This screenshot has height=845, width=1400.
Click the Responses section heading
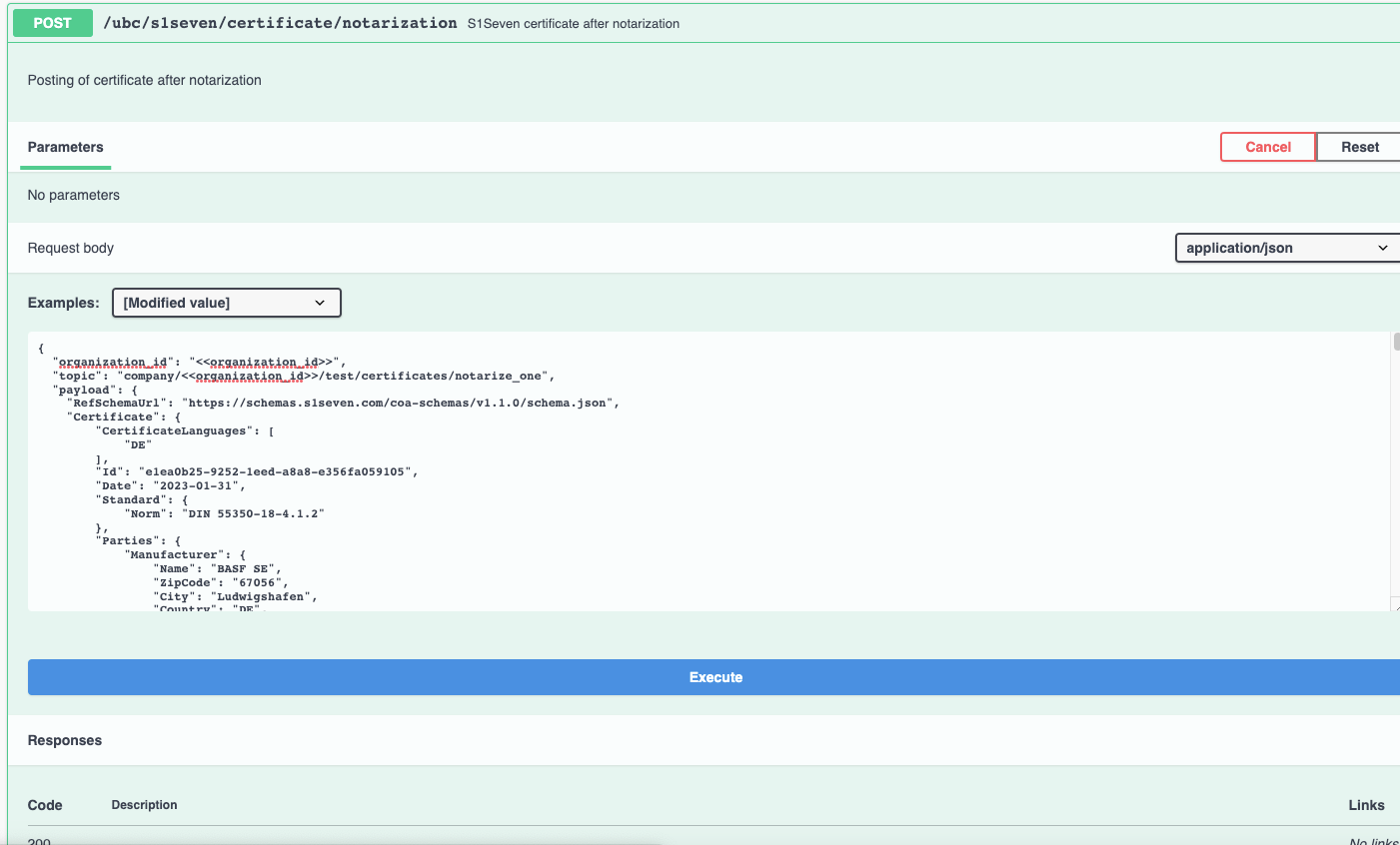click(65, 740)
